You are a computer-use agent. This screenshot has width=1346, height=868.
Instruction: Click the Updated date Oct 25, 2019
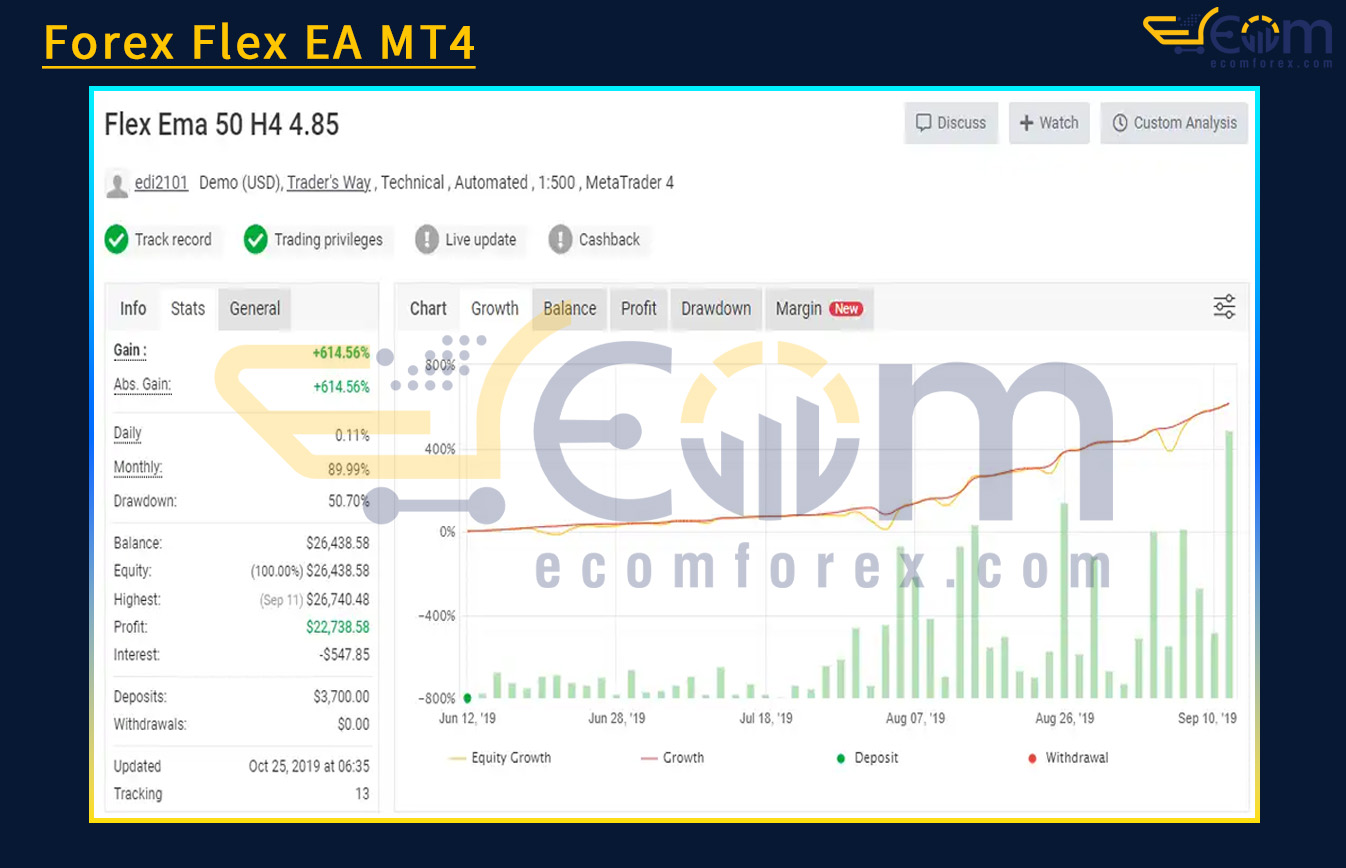click(309, 767)
